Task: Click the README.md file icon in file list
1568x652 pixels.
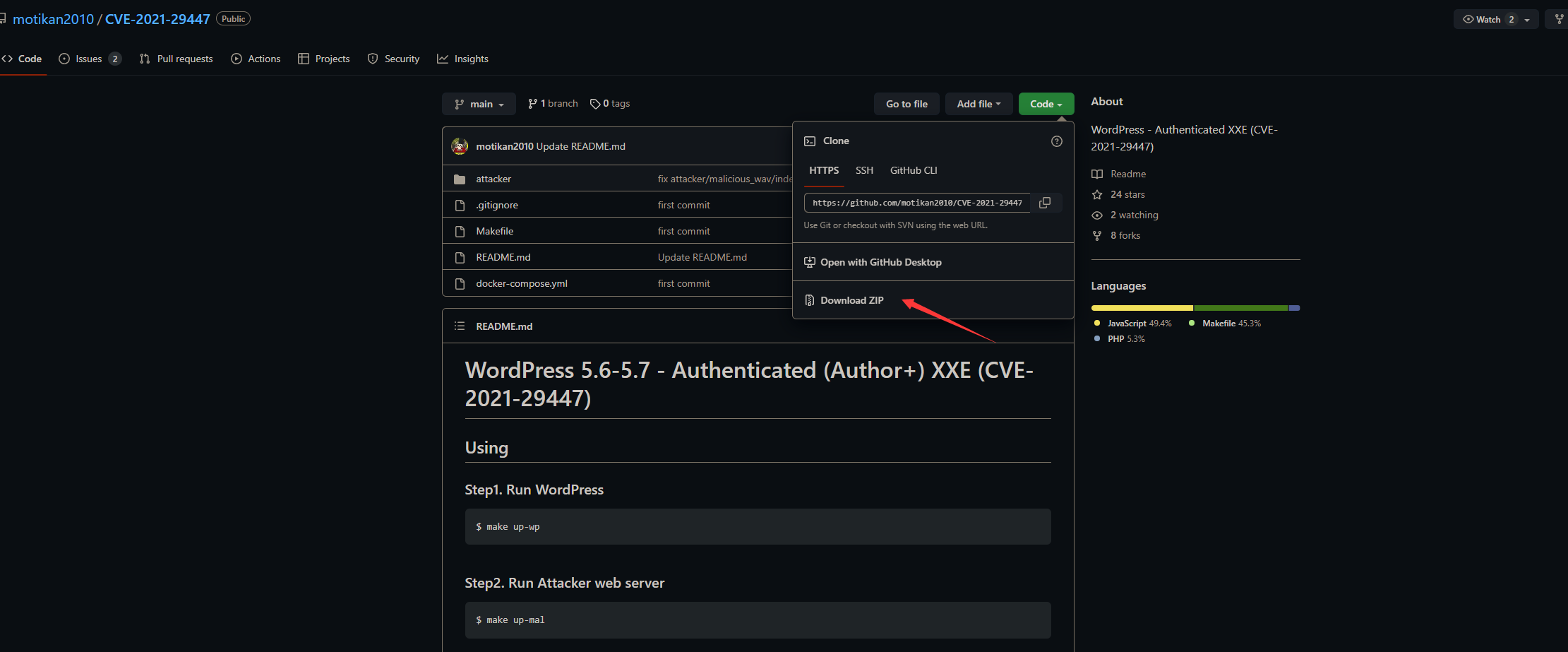Action: (460, 258)
